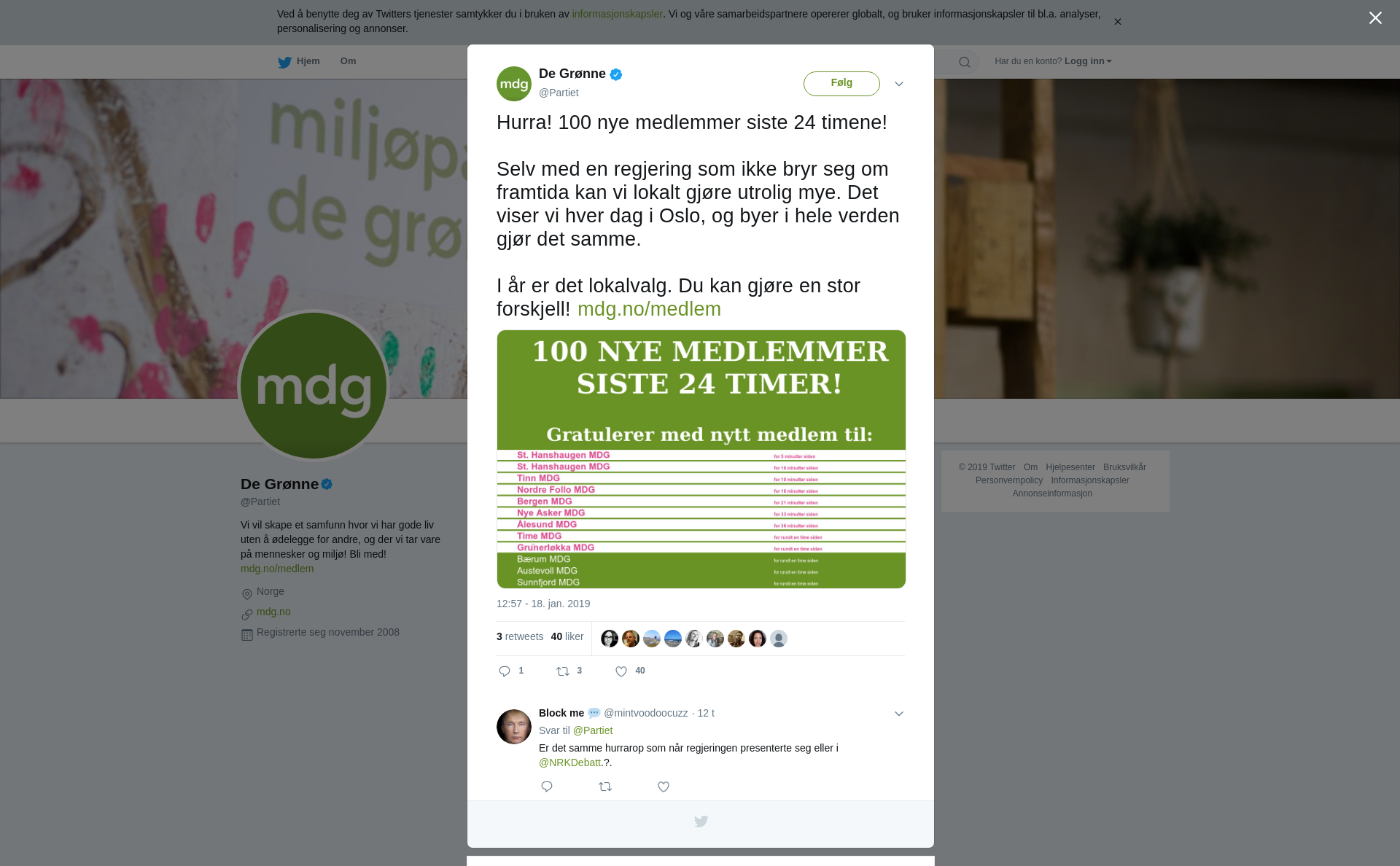The width and height of the screenshot is (1400, 866).
Task: Click the search magnifier icon
Action: 965,62
